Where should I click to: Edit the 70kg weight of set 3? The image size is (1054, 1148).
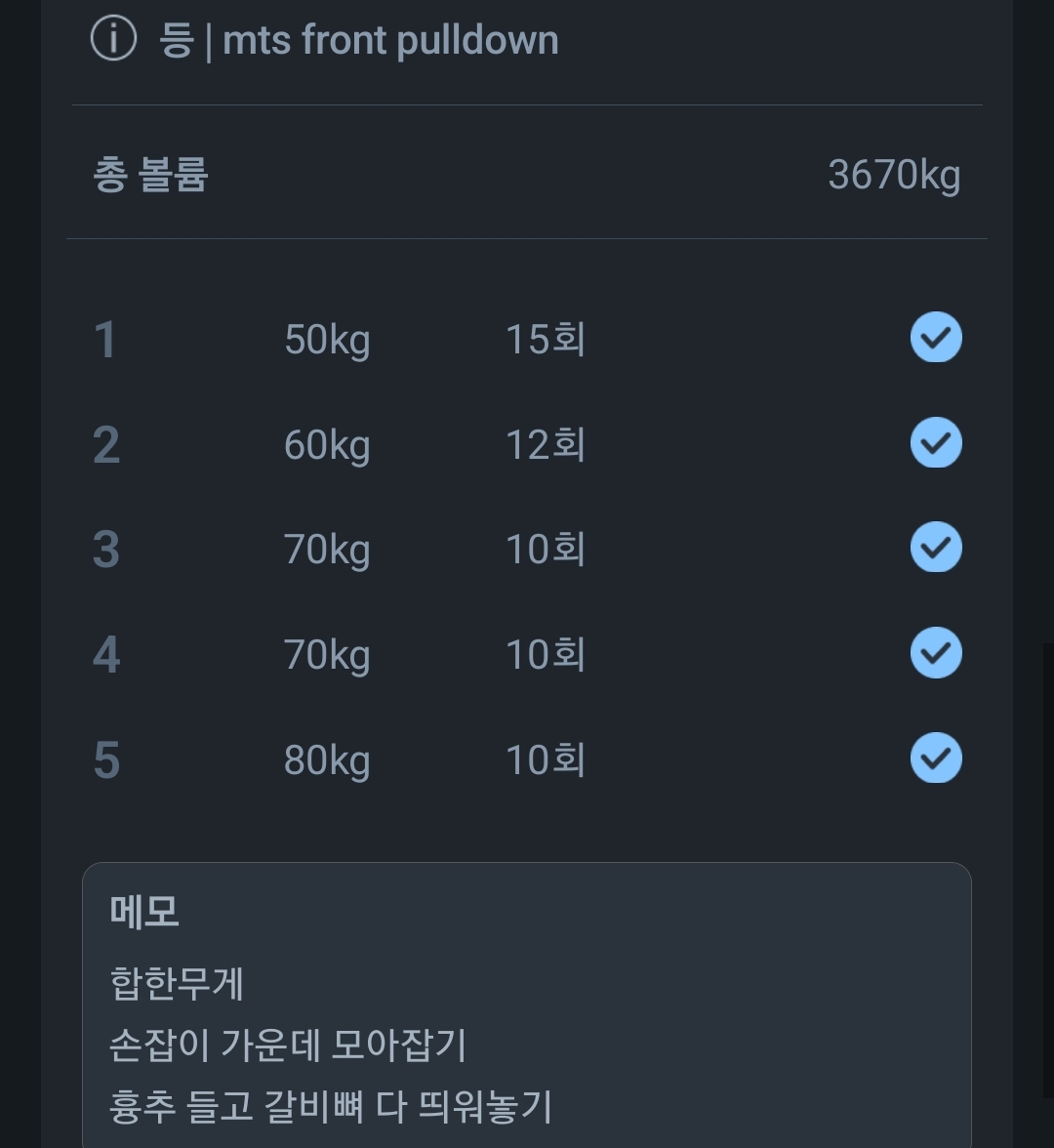pos(325,548)
